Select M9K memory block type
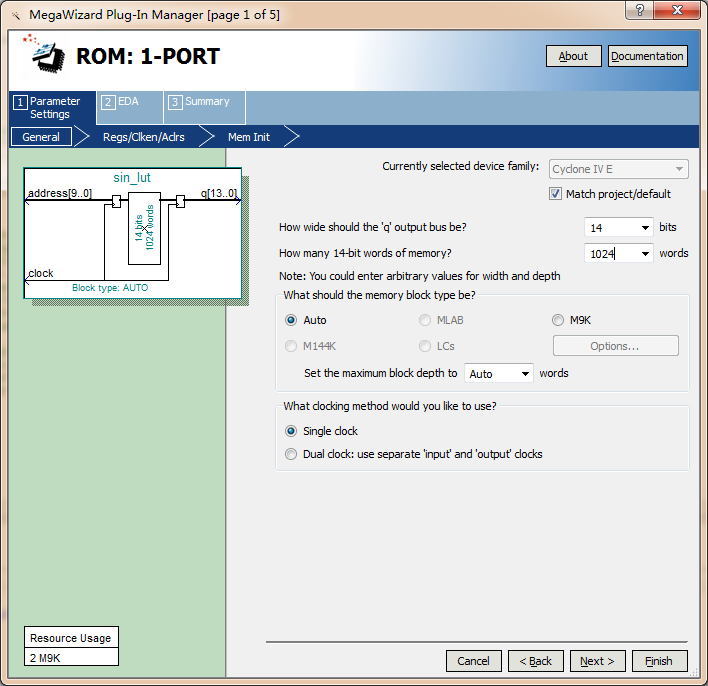 click(558, 320)
